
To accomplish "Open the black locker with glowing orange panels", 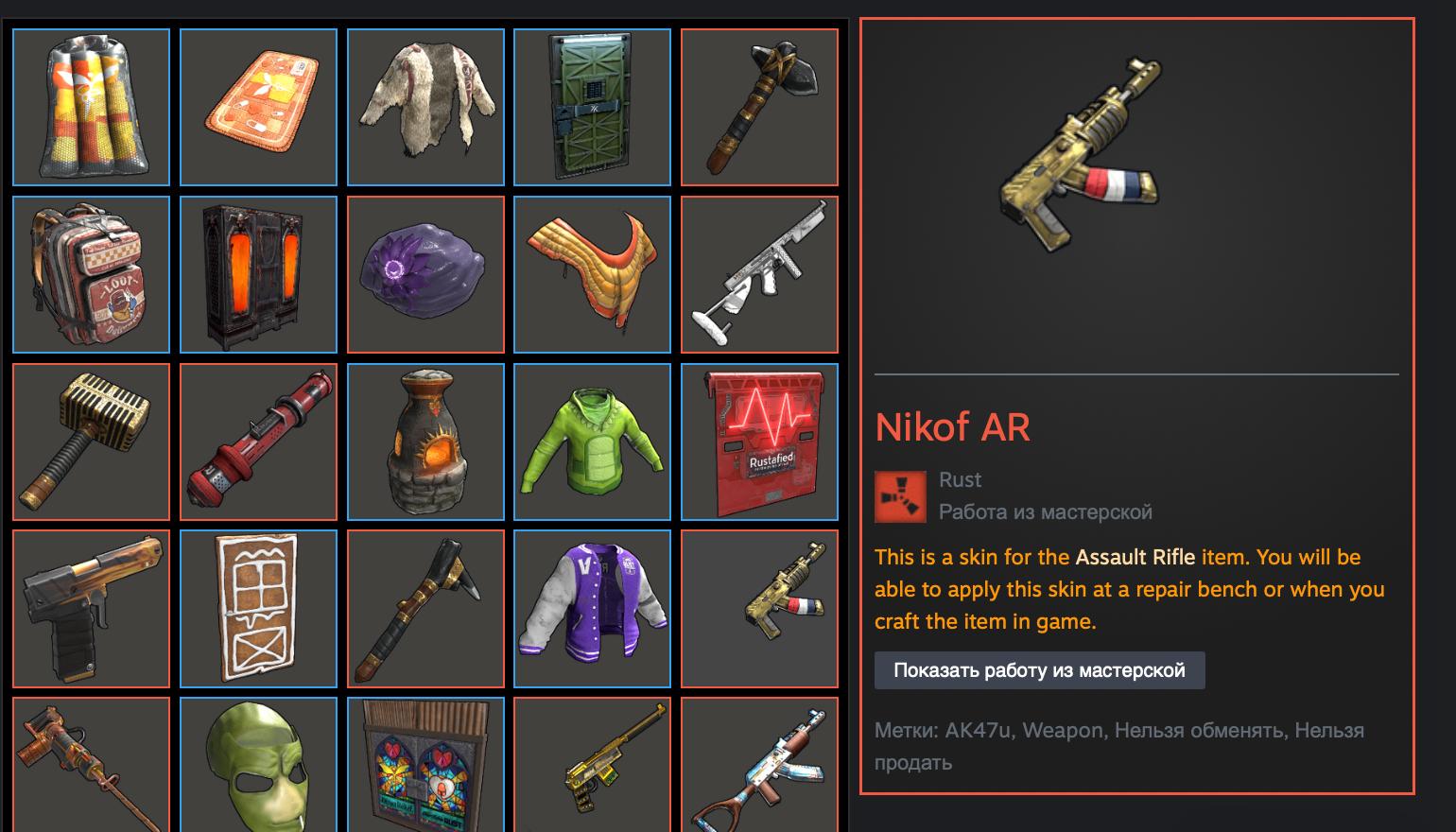I will (x=258, y=274).
